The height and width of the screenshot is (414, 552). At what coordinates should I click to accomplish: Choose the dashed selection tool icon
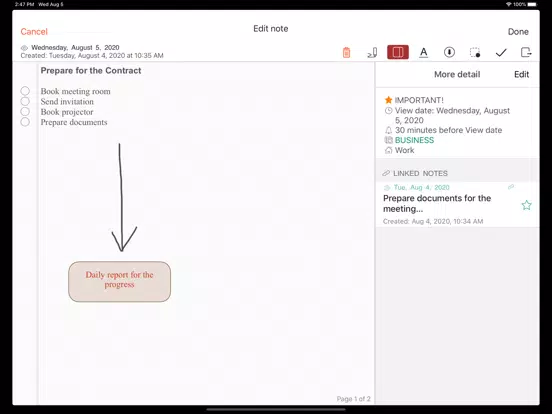(x=475, y=52)
